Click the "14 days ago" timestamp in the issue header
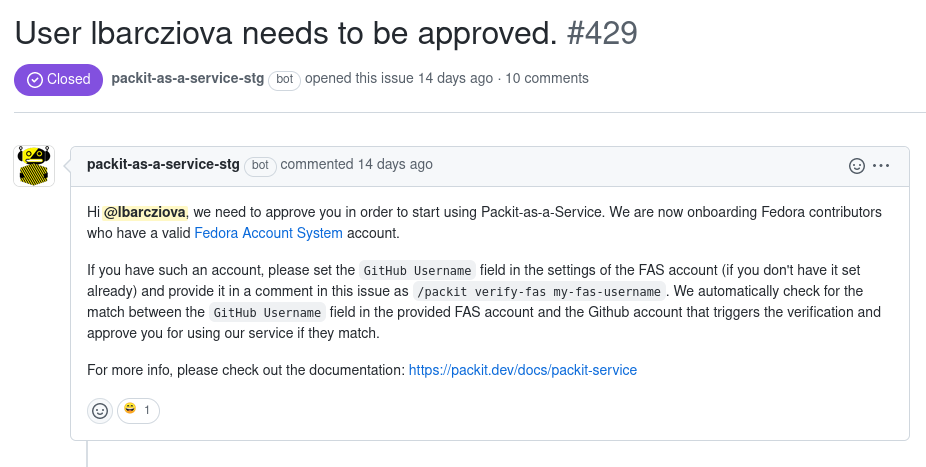 pos(455,78)
